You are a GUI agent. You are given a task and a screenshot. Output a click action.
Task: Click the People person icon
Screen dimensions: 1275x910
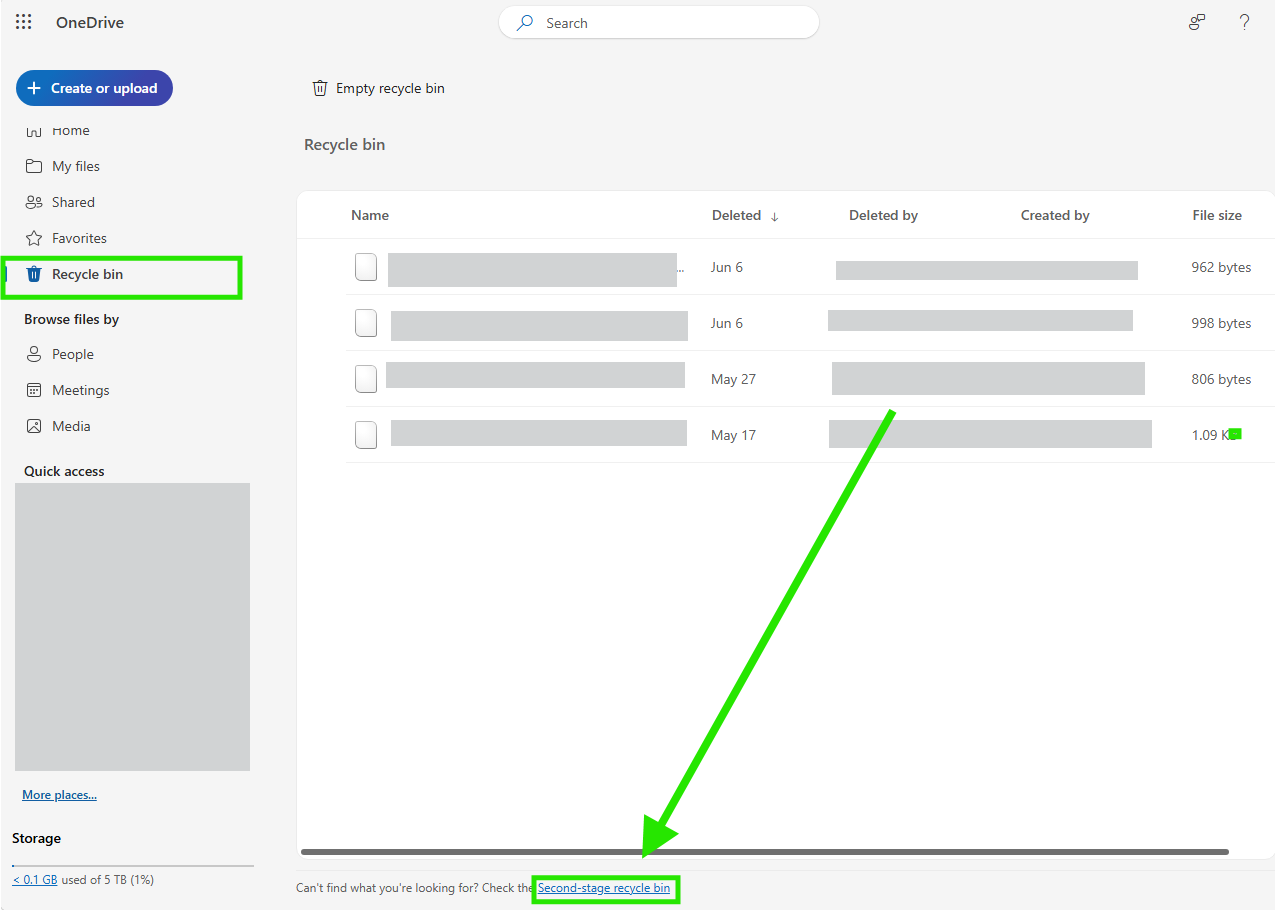[34, 354]
